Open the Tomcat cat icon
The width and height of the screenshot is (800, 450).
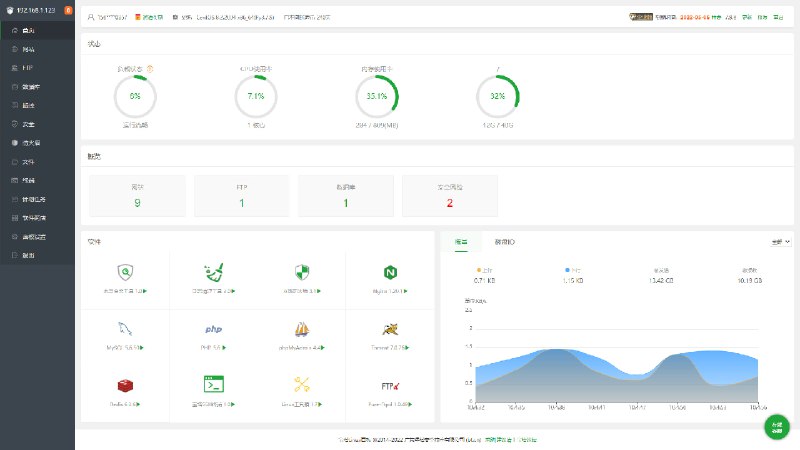tap(390, 329)
